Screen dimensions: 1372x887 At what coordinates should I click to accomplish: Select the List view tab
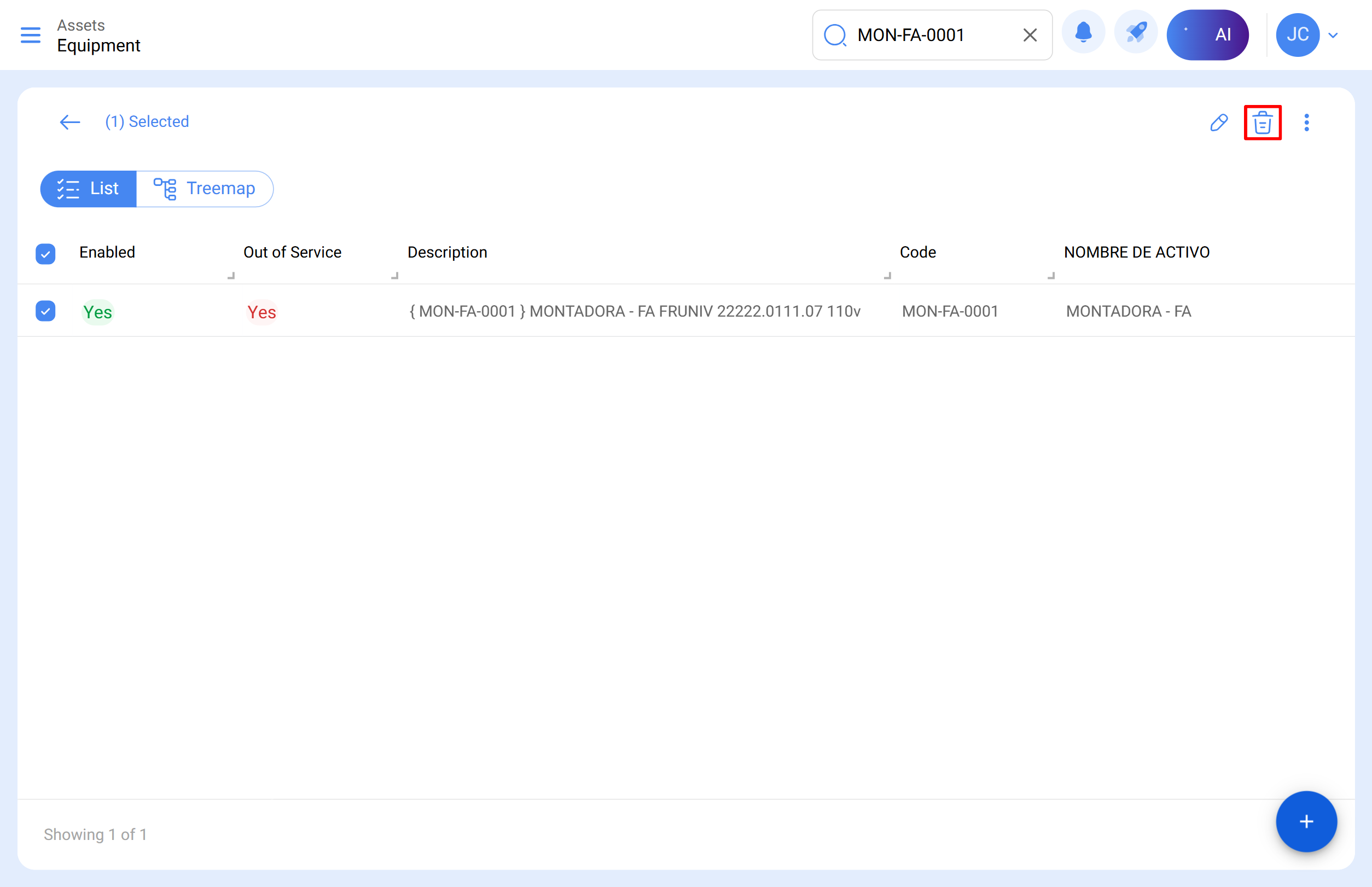click(x=88, y=189)
